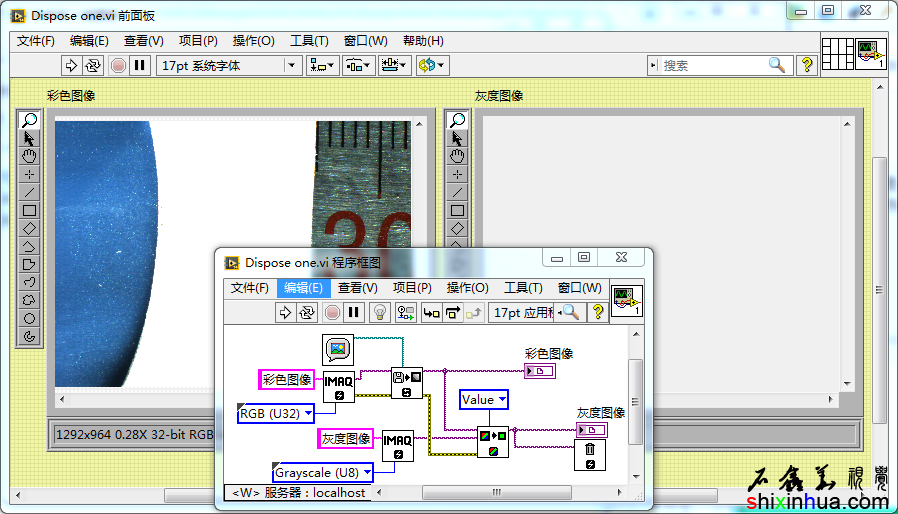Open 查看(V) menu in block diagram window
The height and width of the screenshot is (514, 898).
pyautogui.click(x=357, y=288)
